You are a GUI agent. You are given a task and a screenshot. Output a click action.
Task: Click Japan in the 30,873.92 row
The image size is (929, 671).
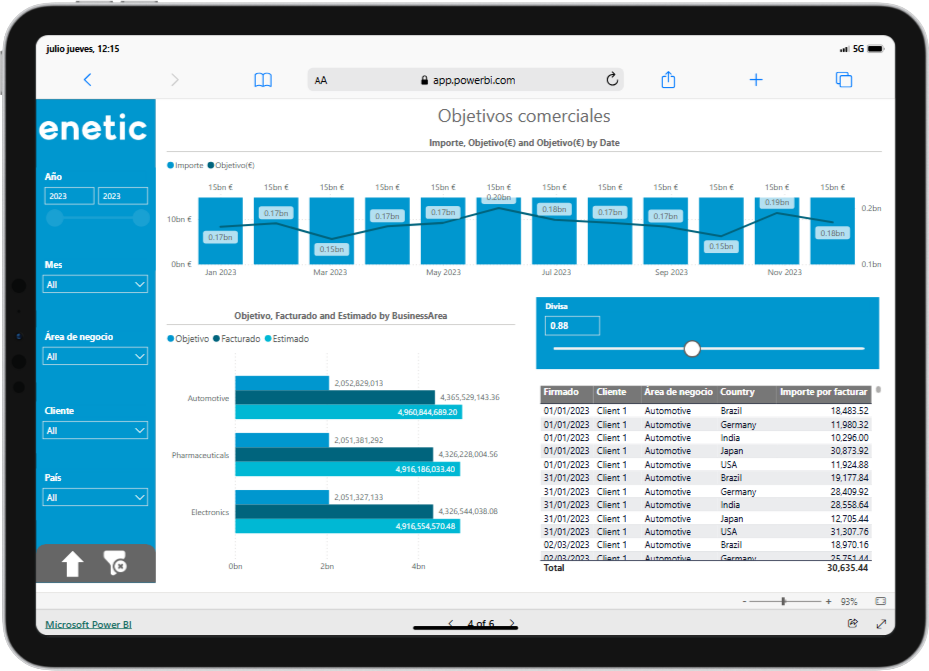point(732,451)
